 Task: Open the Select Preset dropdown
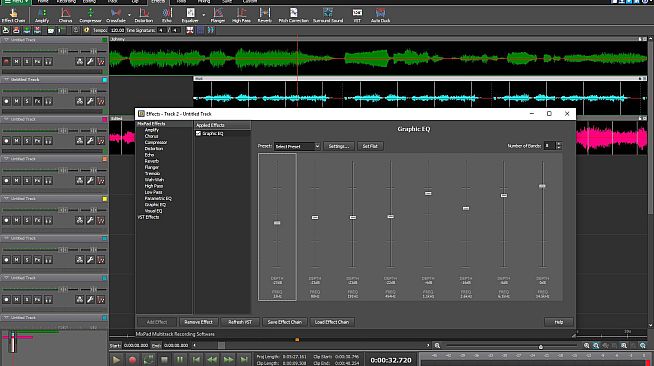point(297,146)
